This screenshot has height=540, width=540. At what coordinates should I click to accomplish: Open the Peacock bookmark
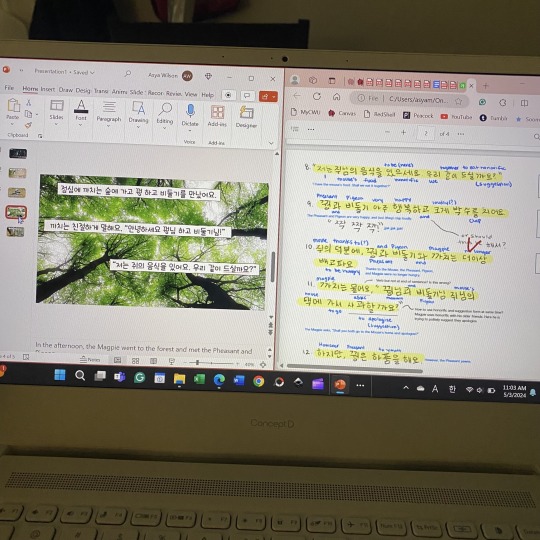(x=418, y=115)
